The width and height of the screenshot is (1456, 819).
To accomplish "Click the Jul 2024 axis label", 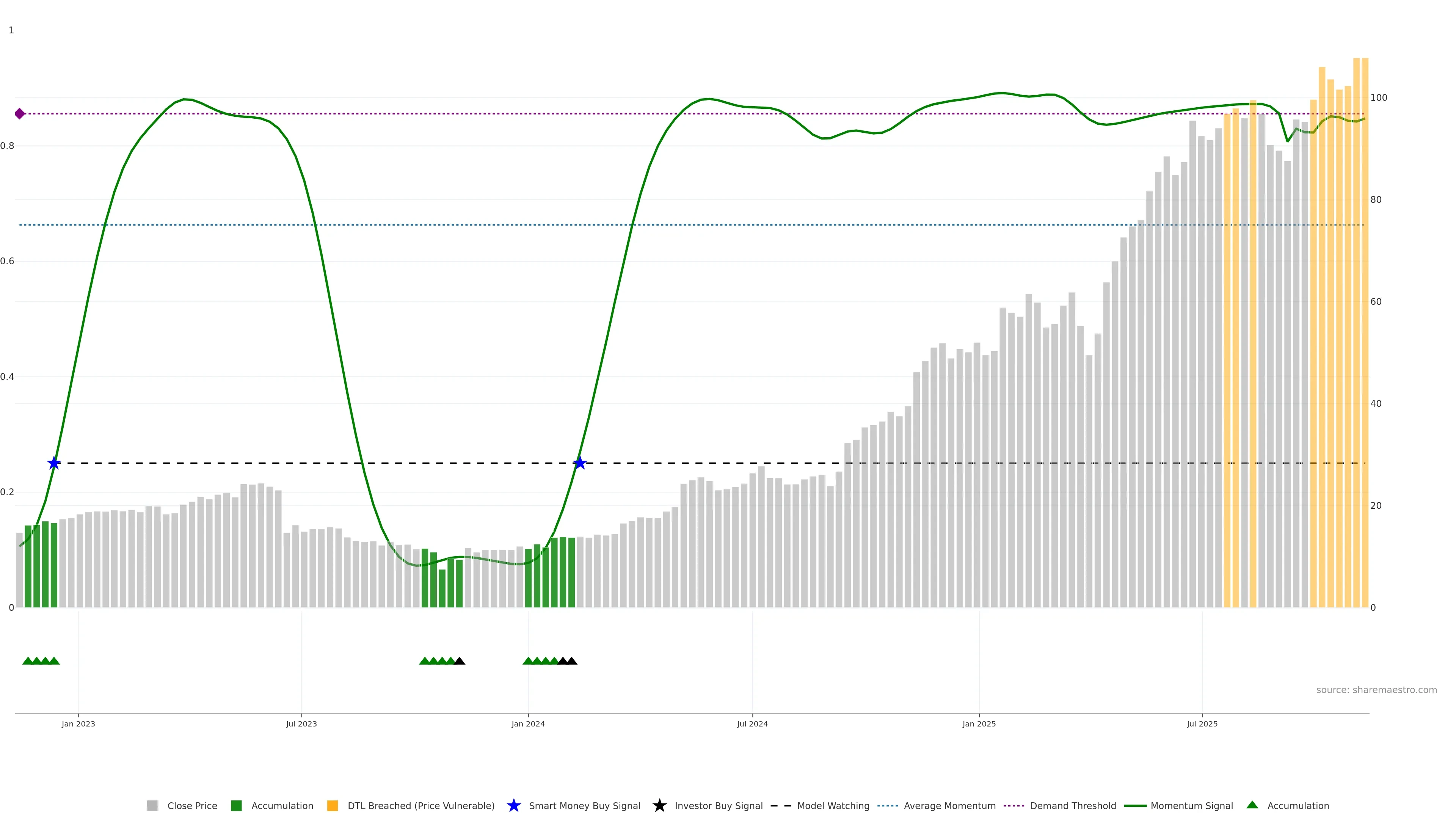I will pos(752,724).
